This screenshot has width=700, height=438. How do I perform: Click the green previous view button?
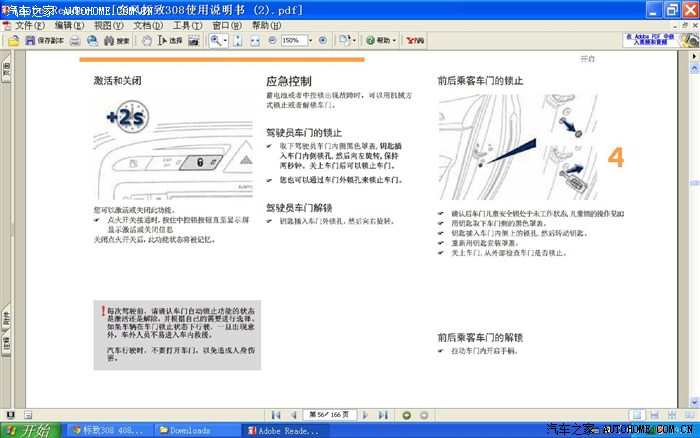point(407,415)
